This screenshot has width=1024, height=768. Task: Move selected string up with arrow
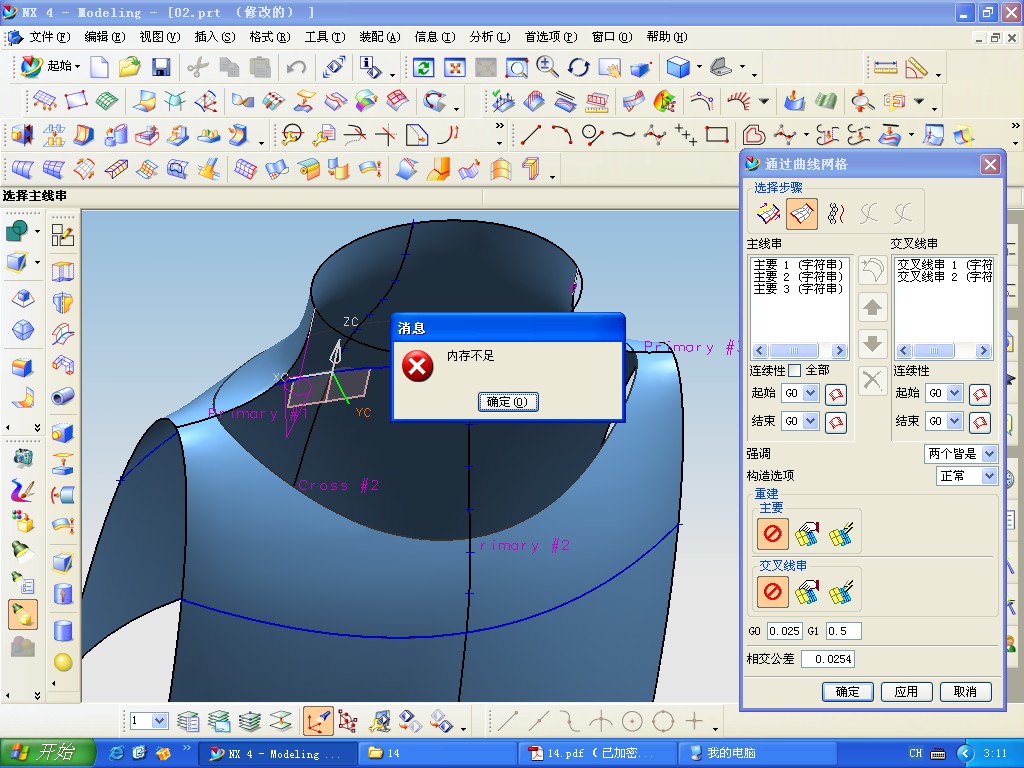point(872,307)
